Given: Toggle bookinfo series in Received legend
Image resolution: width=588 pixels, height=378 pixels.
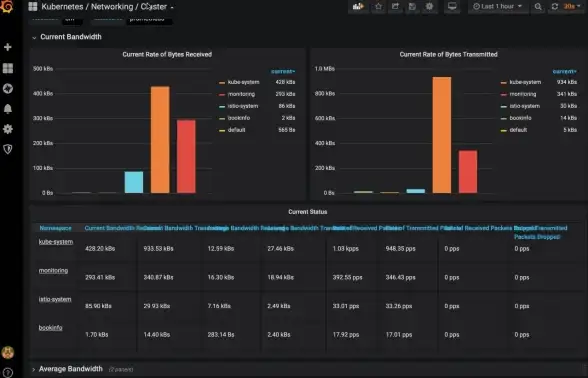Looking at the screenshot, I should [238, 118].
